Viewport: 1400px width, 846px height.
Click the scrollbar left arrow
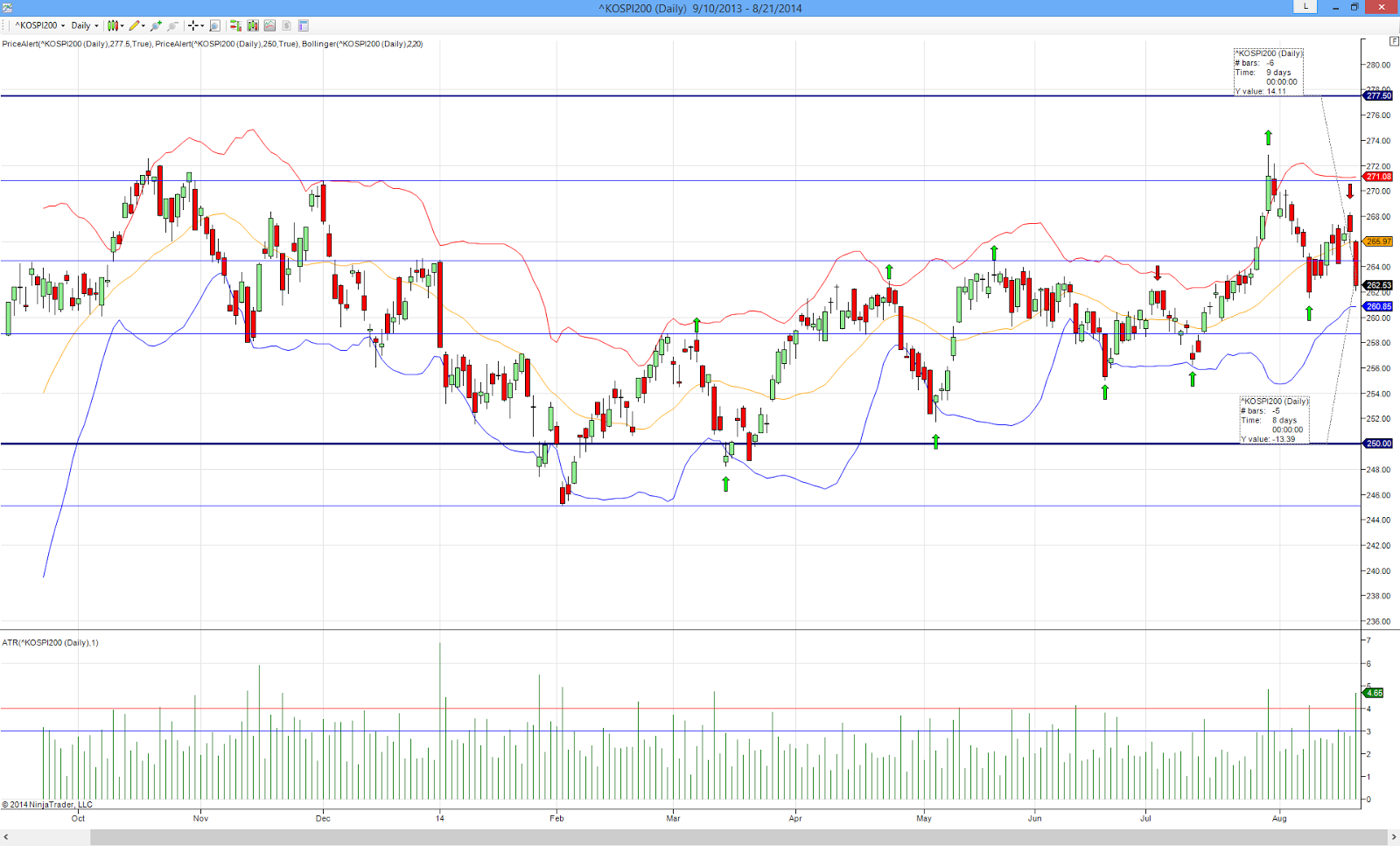[x=6, y=838]
